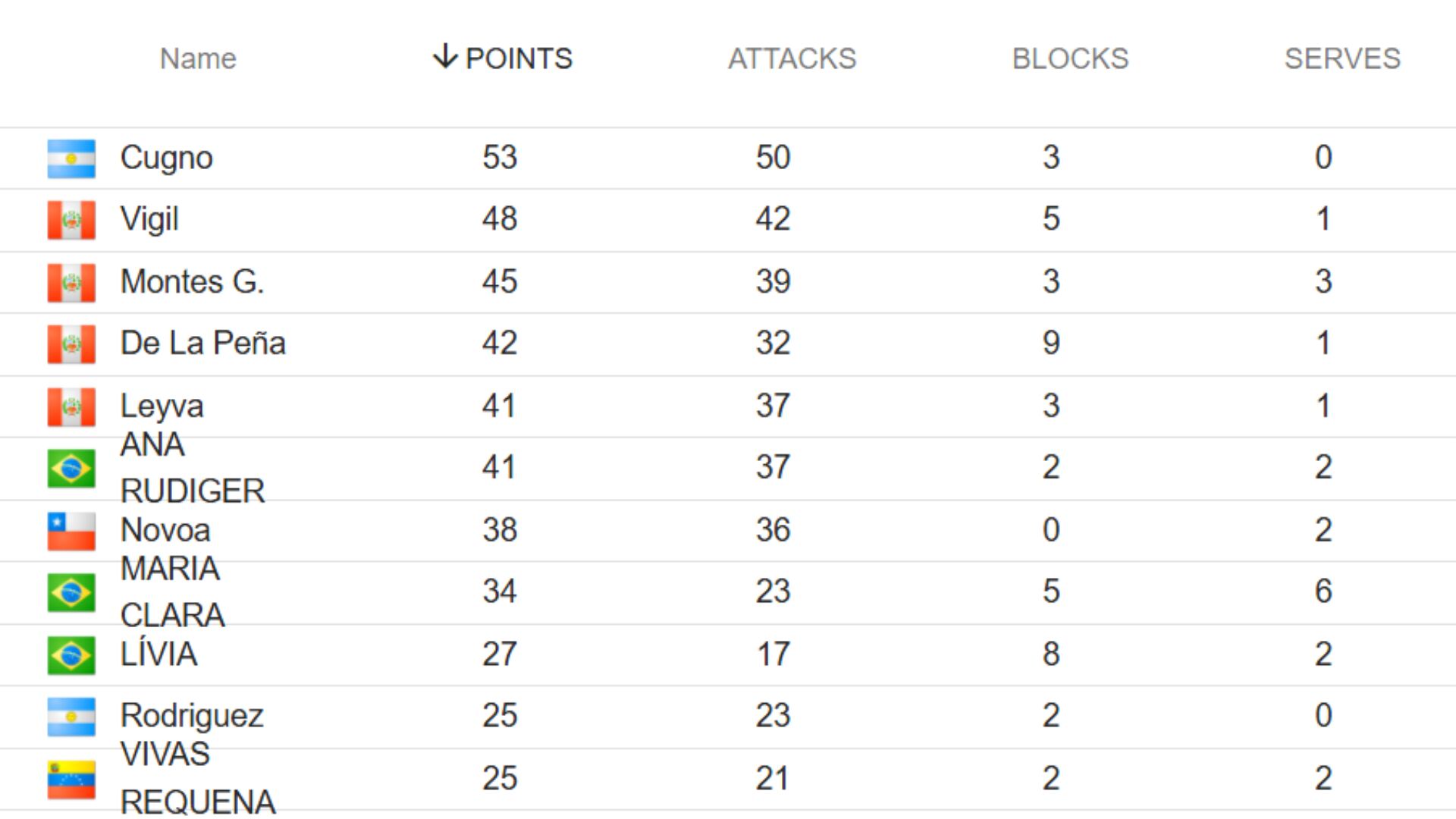Screen dimensions: 1456x819
Task: Click the Peru flag next to Vigil
Action: [71, 220]
